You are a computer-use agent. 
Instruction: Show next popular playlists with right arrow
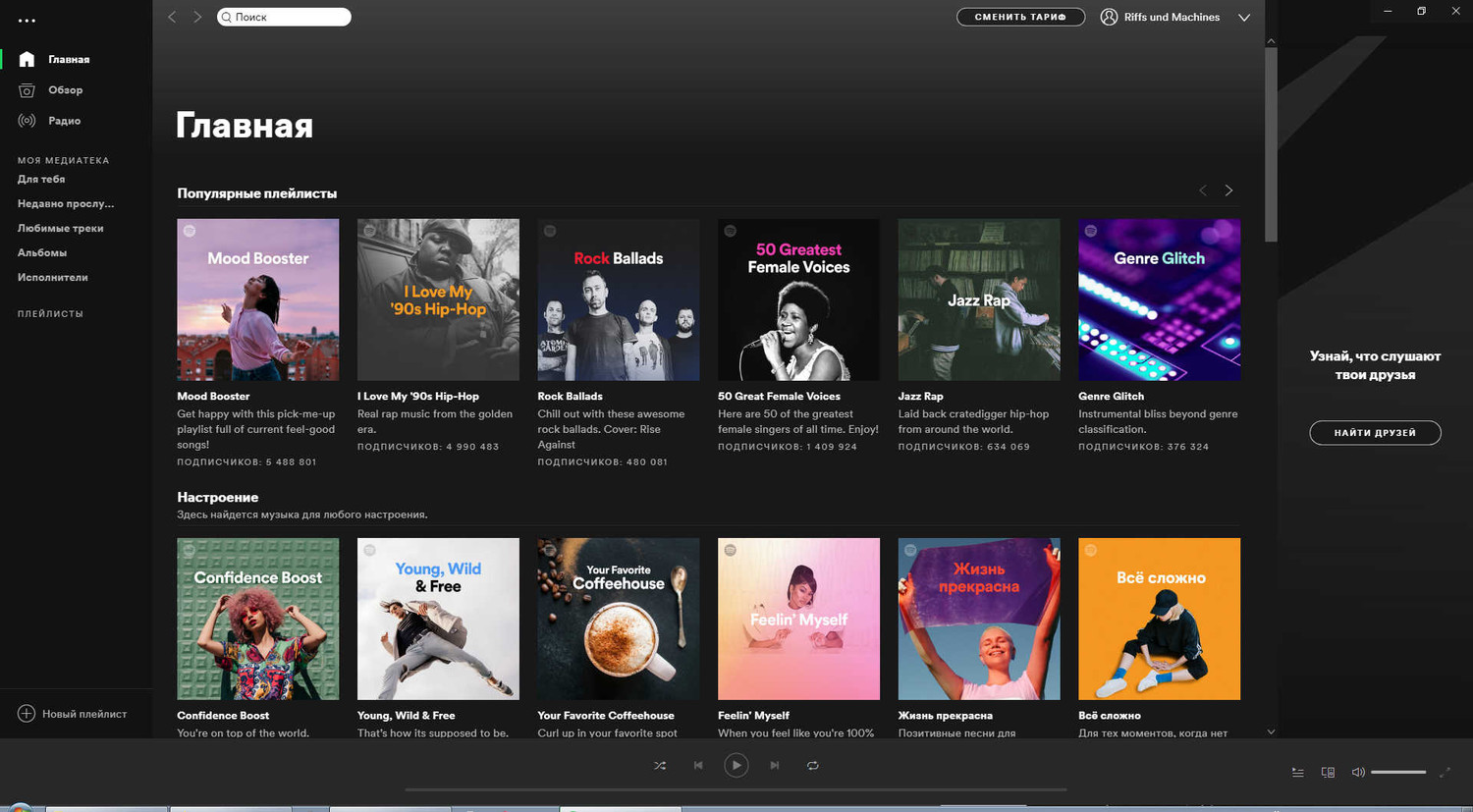tap(1228, 190)
